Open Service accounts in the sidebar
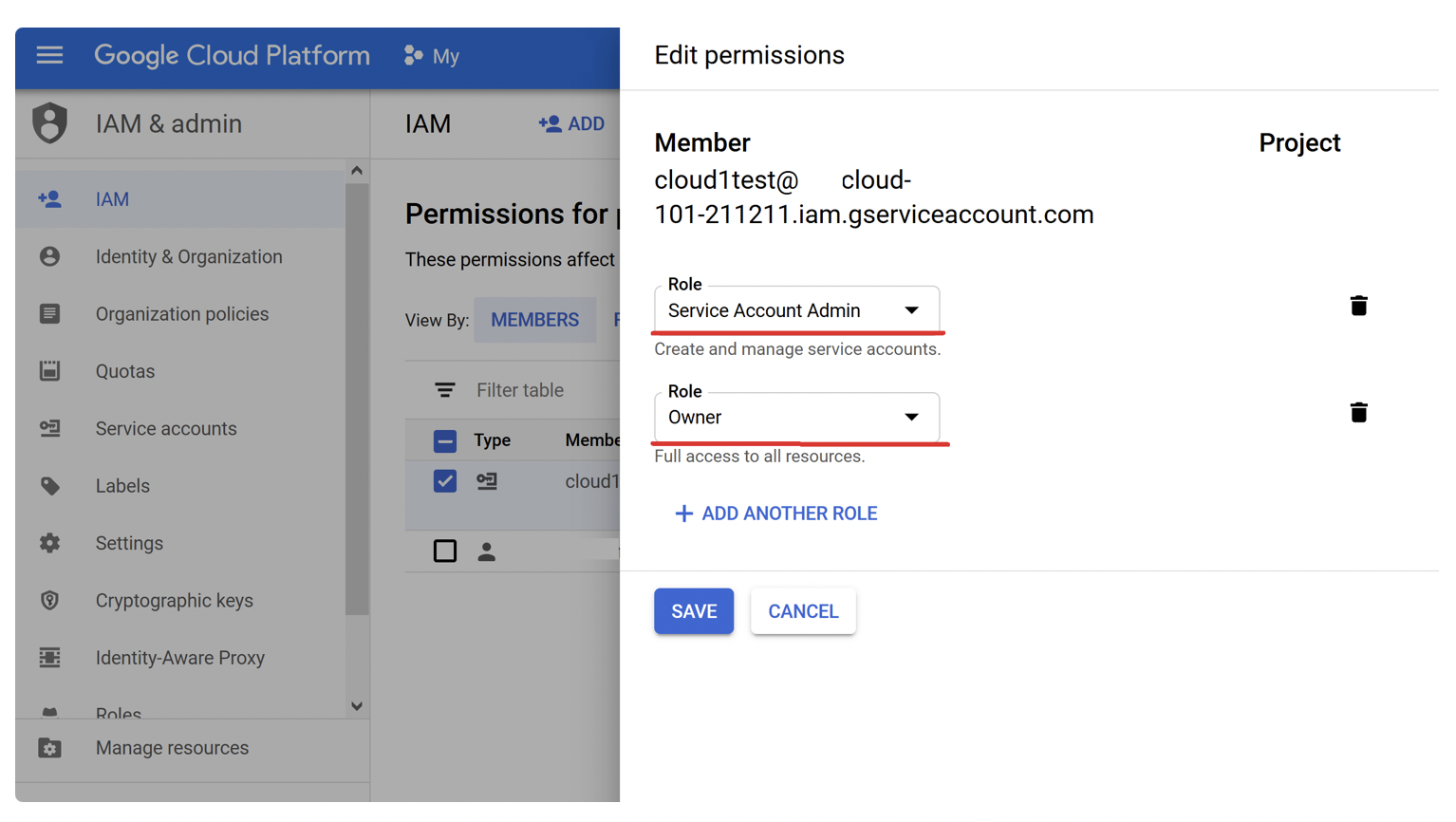Image resolution: width=1456 pixels, height=822 pixels. pos(166,429)
